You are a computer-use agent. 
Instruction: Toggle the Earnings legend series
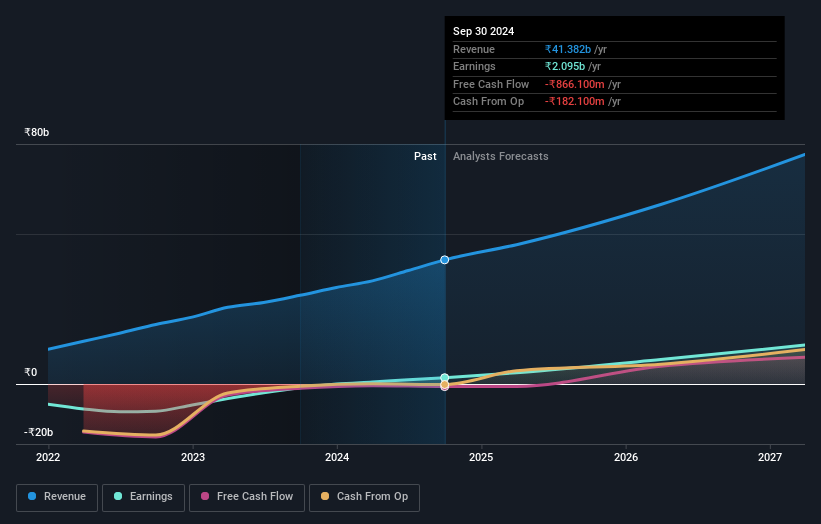(x=143, y=497)
